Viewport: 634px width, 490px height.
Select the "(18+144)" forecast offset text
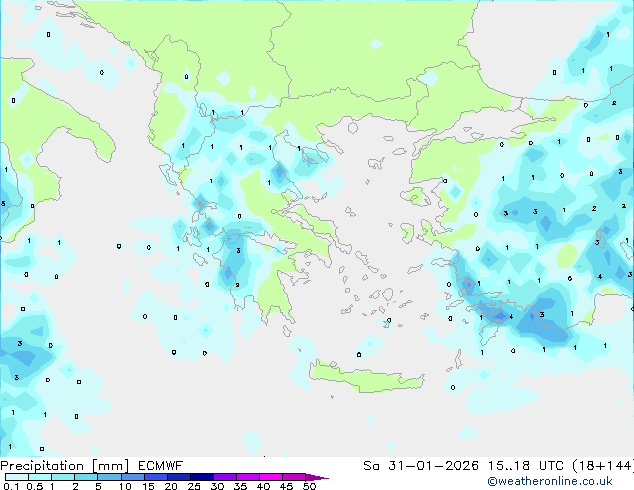pos(603,466)
